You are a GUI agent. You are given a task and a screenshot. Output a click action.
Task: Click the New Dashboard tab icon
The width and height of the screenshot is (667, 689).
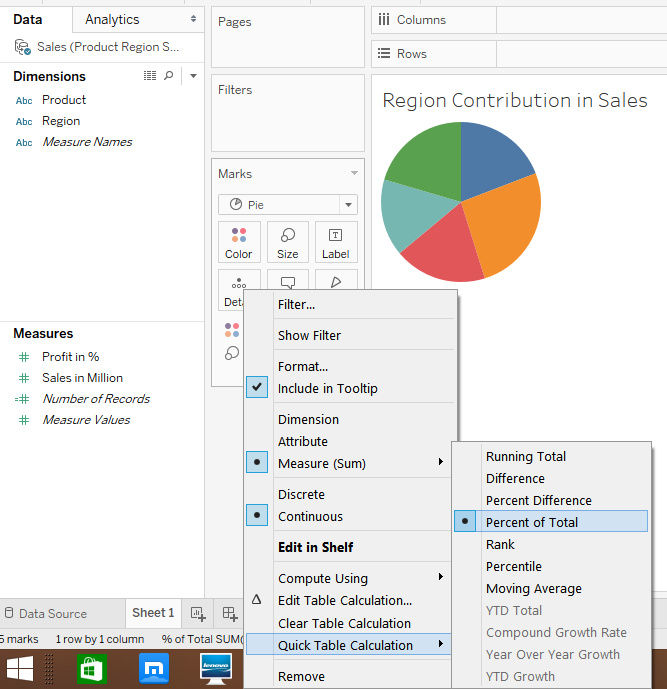point(230,613)
